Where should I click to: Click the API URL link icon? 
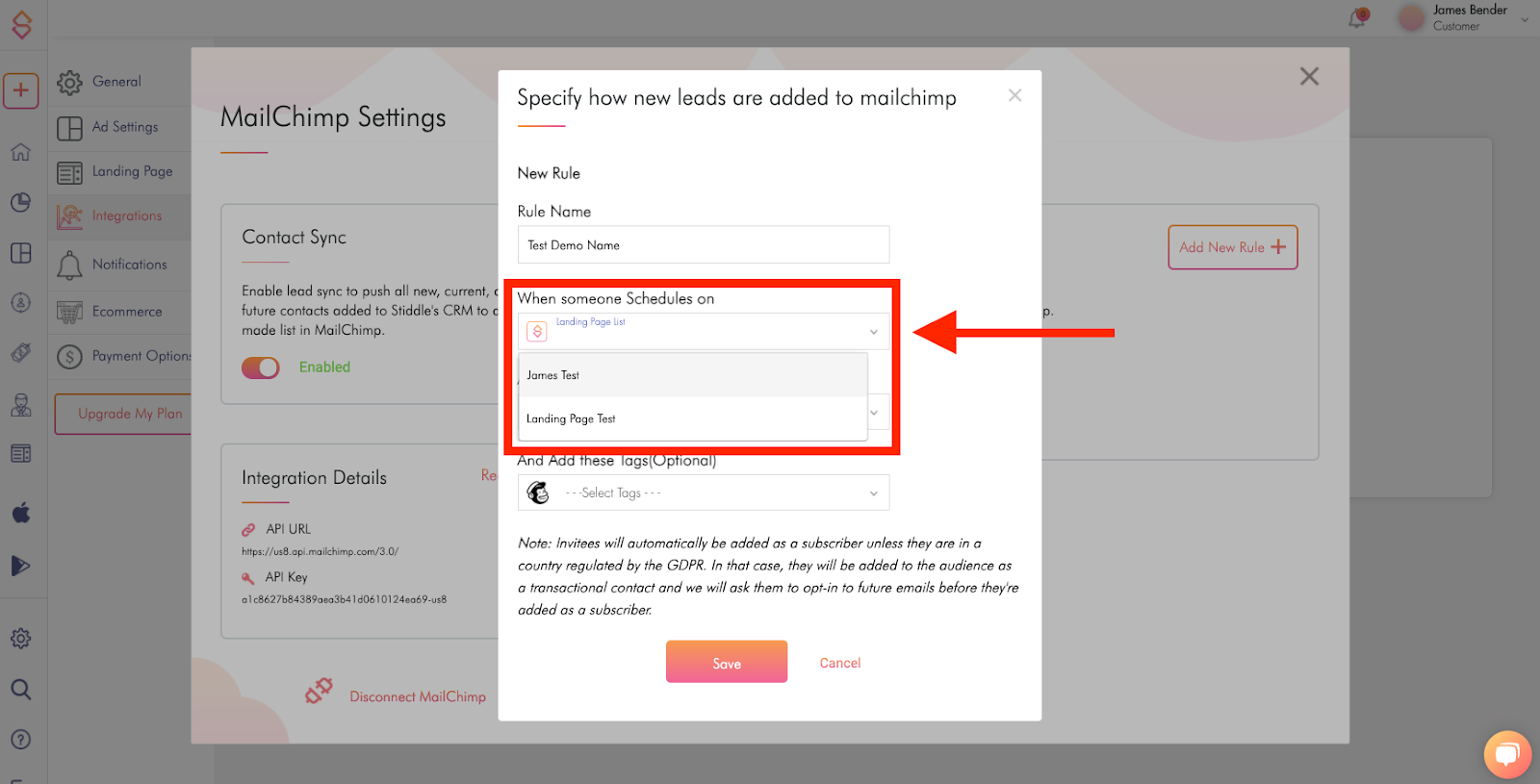coord(248,529)
